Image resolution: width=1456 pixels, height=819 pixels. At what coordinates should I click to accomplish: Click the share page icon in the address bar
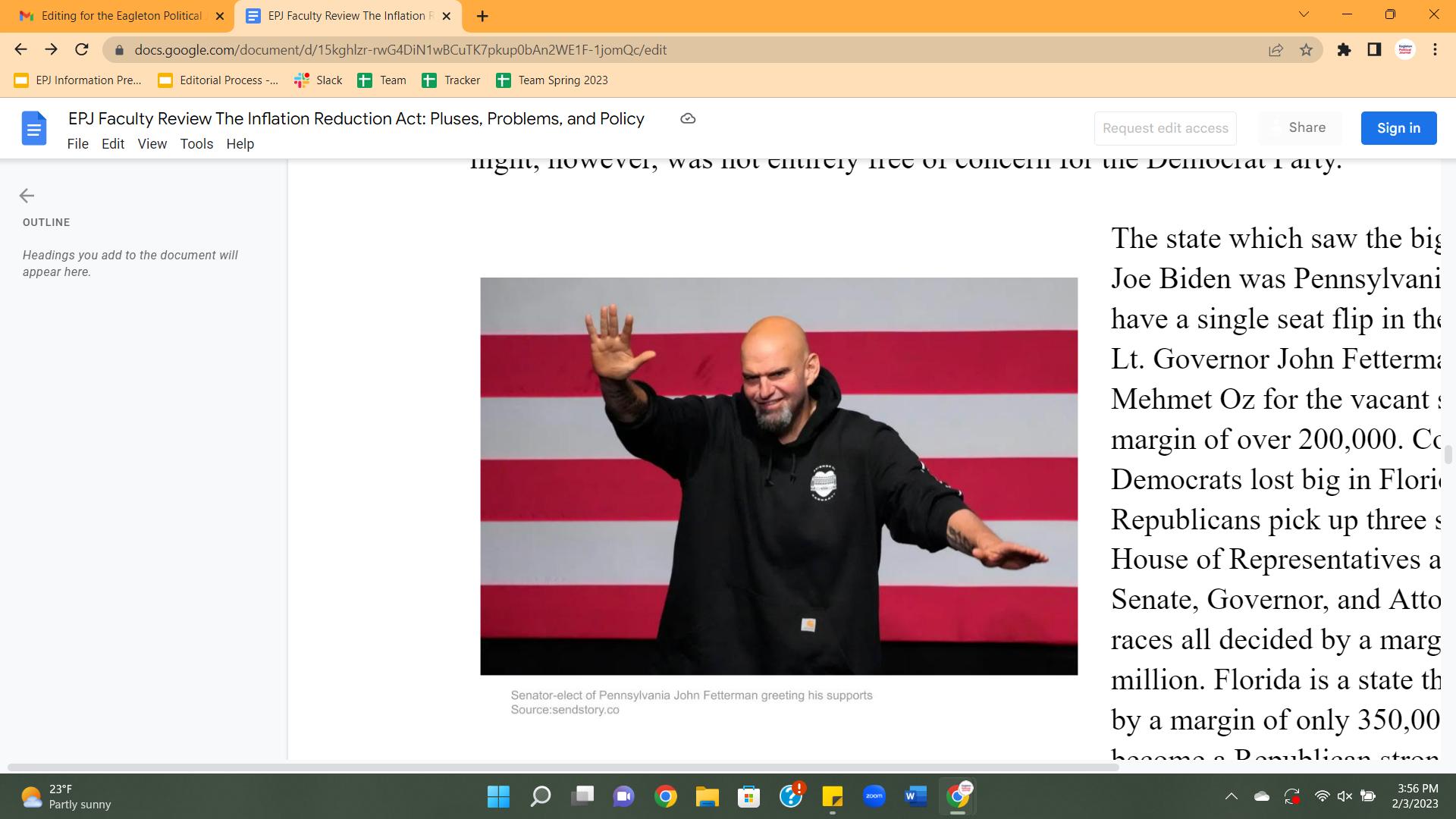pos(1276,50)
